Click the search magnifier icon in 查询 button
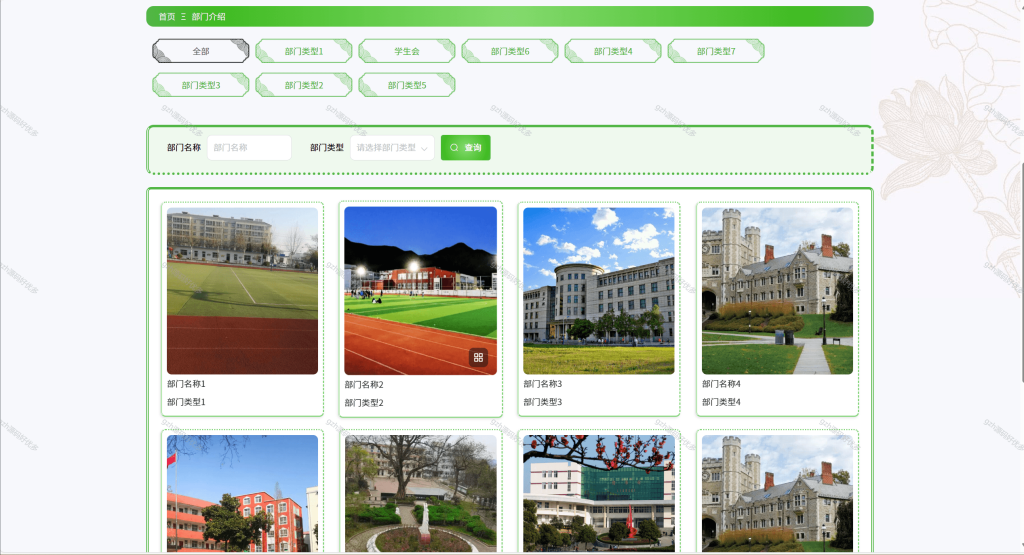This screenshot has width=1024, height=555. click(454, 148)
